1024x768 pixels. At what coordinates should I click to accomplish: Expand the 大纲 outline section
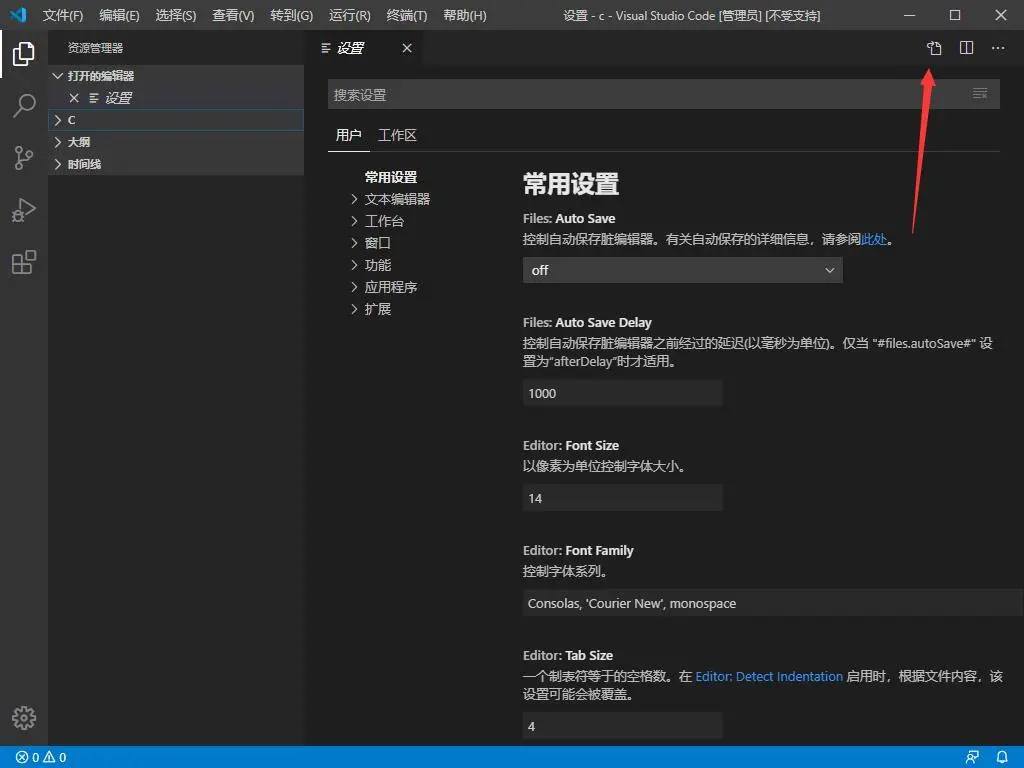pyautogui.click(x=57, y=142)
